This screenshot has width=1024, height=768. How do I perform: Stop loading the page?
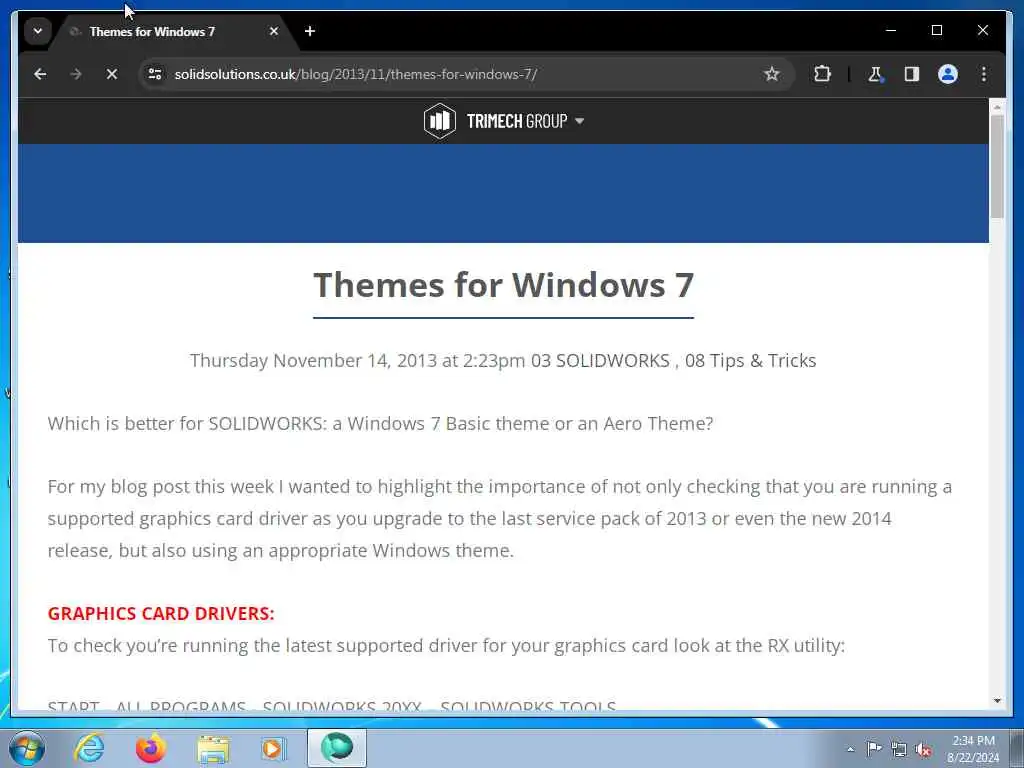pyautogui.click(x=112, y=74)
